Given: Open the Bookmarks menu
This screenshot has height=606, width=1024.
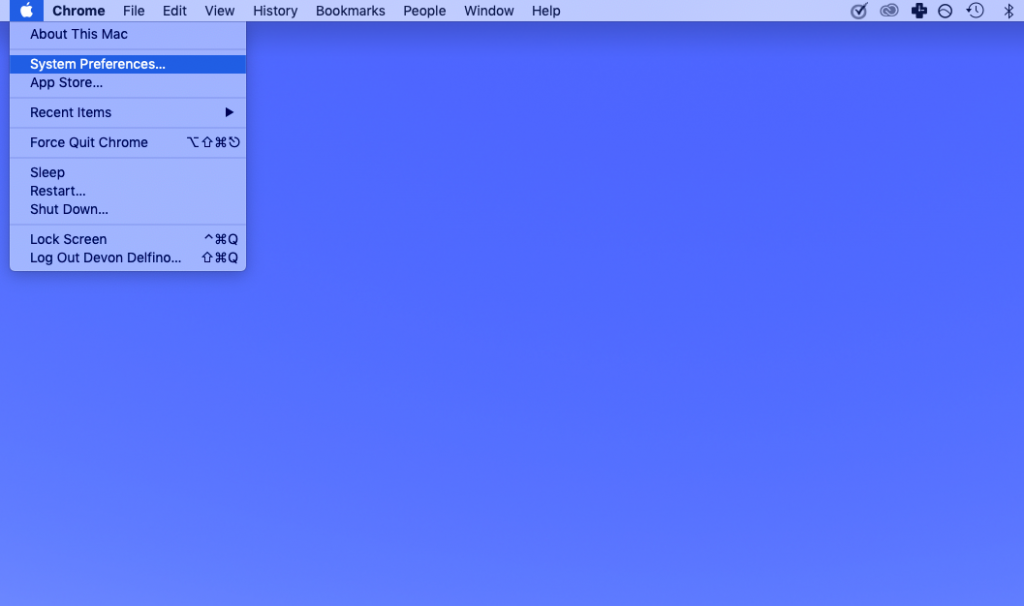Looking at the screenshot, I should [x=350, y=10].
